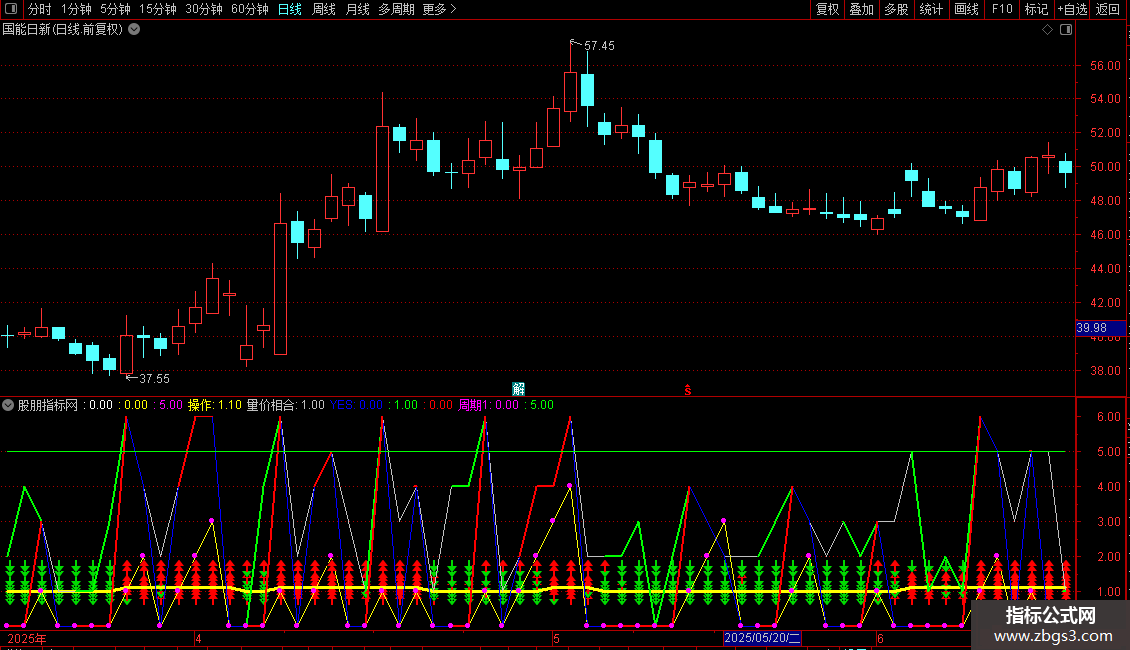Click the 39.98 price label on axis
The height and width of the screenshot is (650, 1130).
click(1091, 328)
